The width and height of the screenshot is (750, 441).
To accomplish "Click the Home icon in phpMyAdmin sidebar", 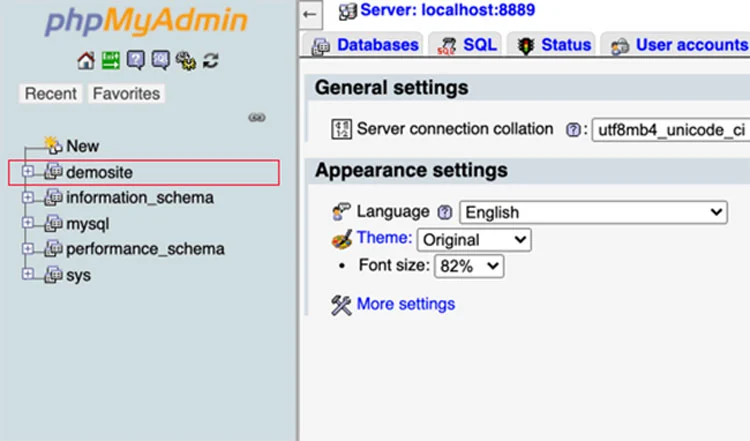I will [x=86, y=61].
